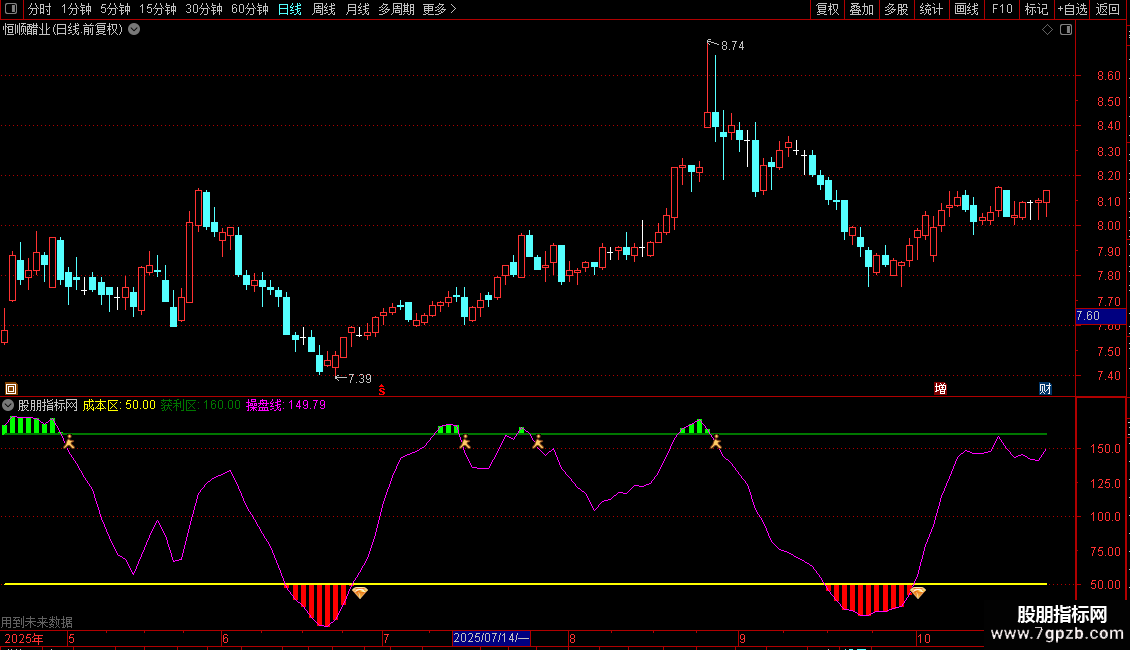1130x650 pixels.
Task: Expand the 更多 periods list
Action: (439, 9)
